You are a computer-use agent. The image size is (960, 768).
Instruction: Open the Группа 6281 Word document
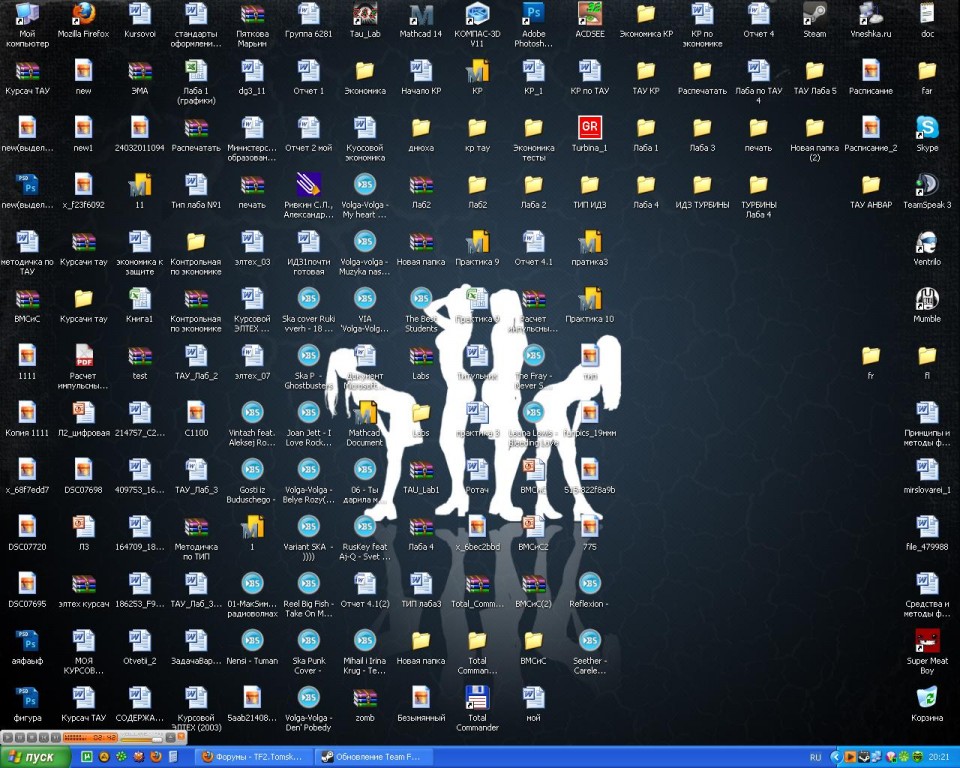pos(309,21)
